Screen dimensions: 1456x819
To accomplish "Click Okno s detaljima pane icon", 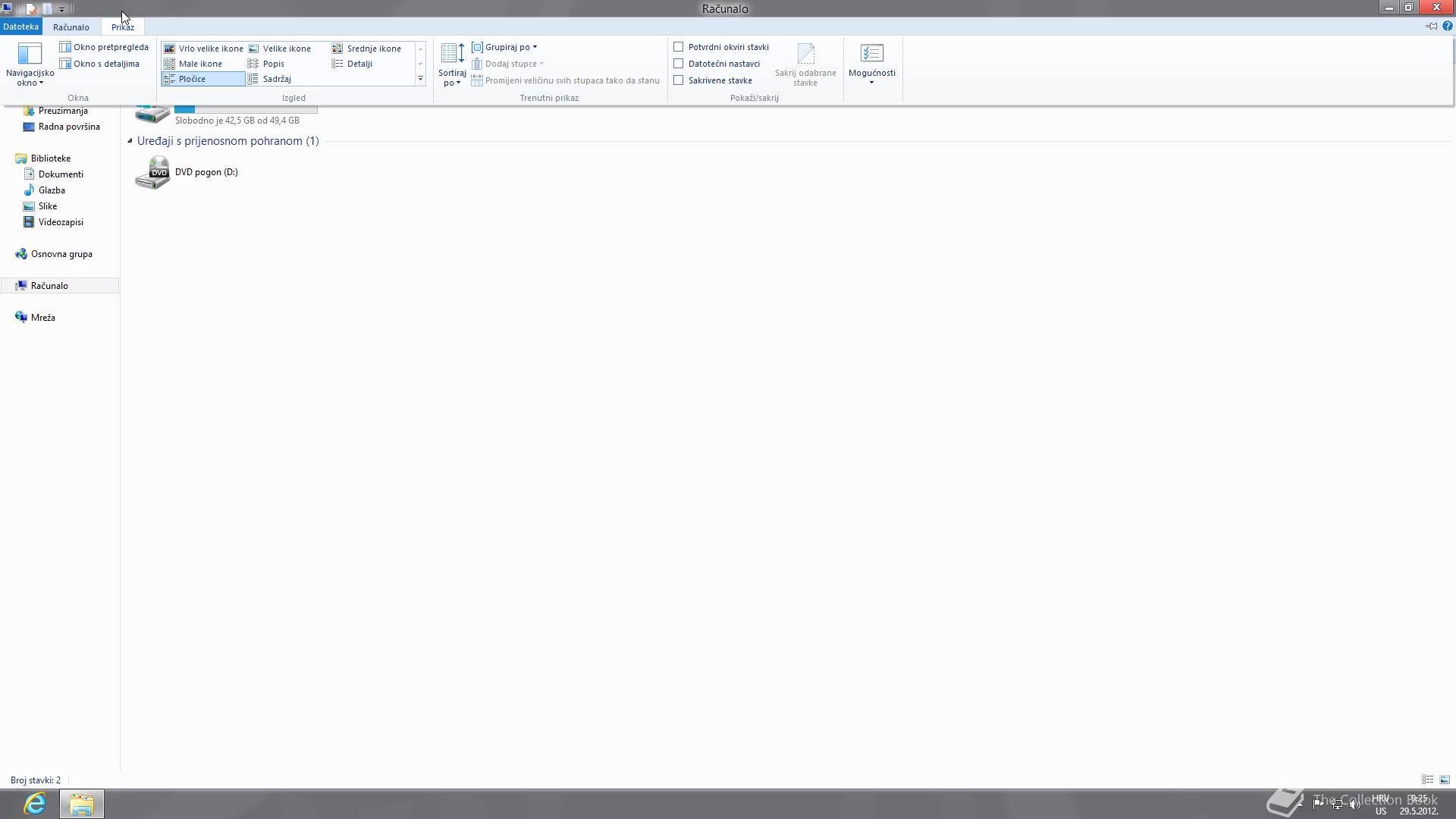I will pyautogui.click(x=66, y=64).
